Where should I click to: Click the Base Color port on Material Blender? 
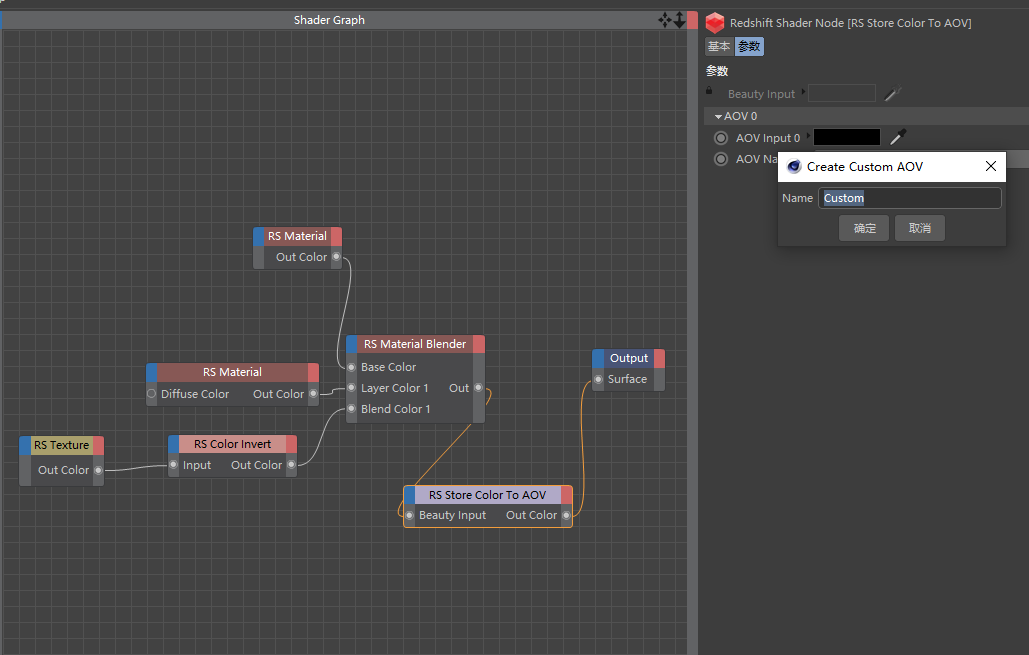(351, 367)
